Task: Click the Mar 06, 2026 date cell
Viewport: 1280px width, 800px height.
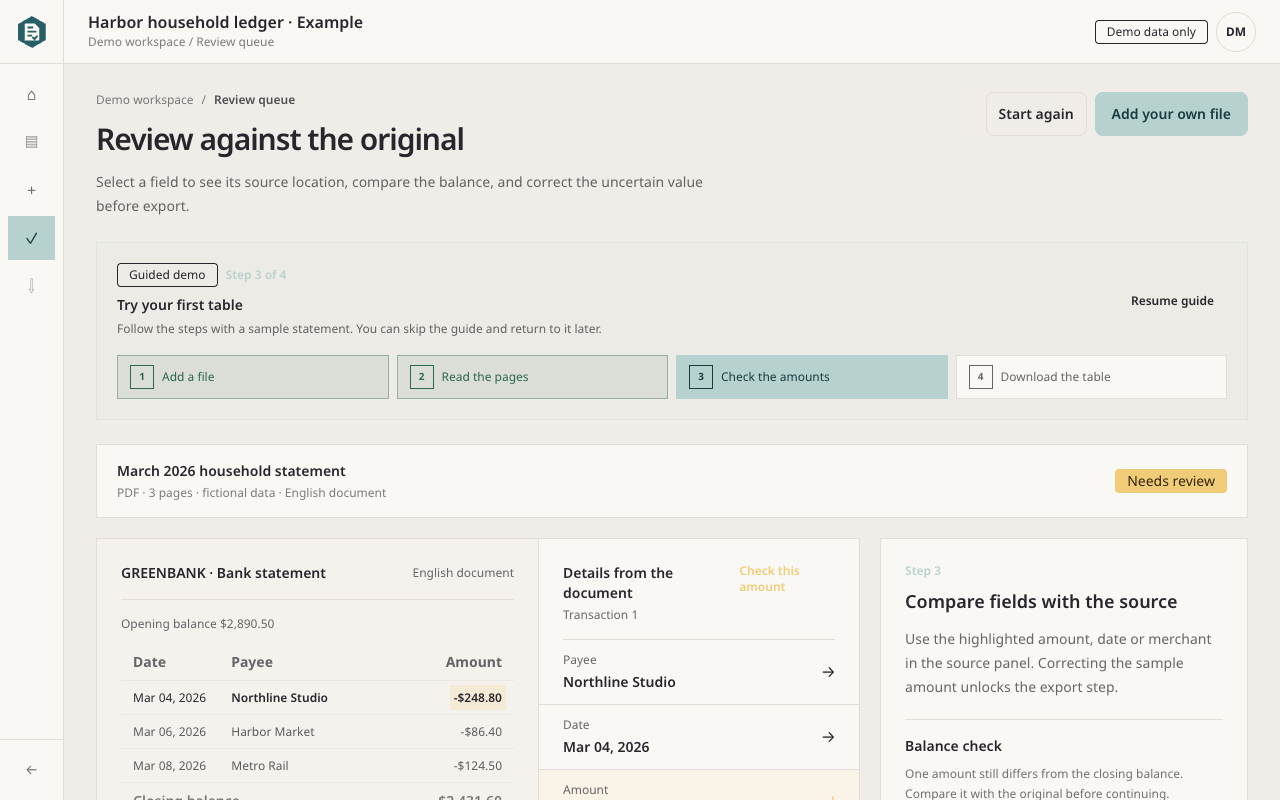Action: [x=169, y=732]
